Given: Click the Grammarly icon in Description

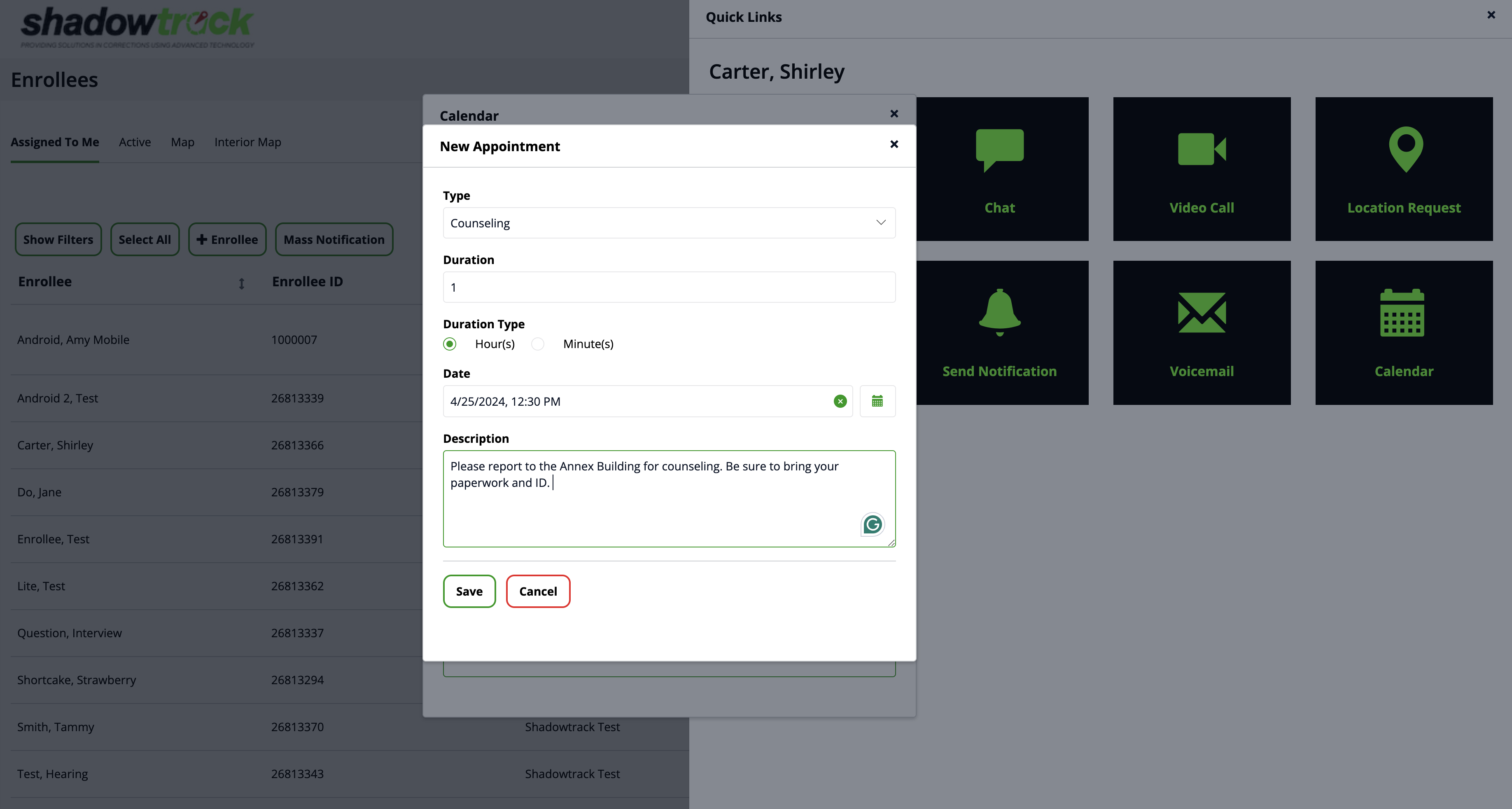Looking at the screenshot, I should (x=873, y=524).
